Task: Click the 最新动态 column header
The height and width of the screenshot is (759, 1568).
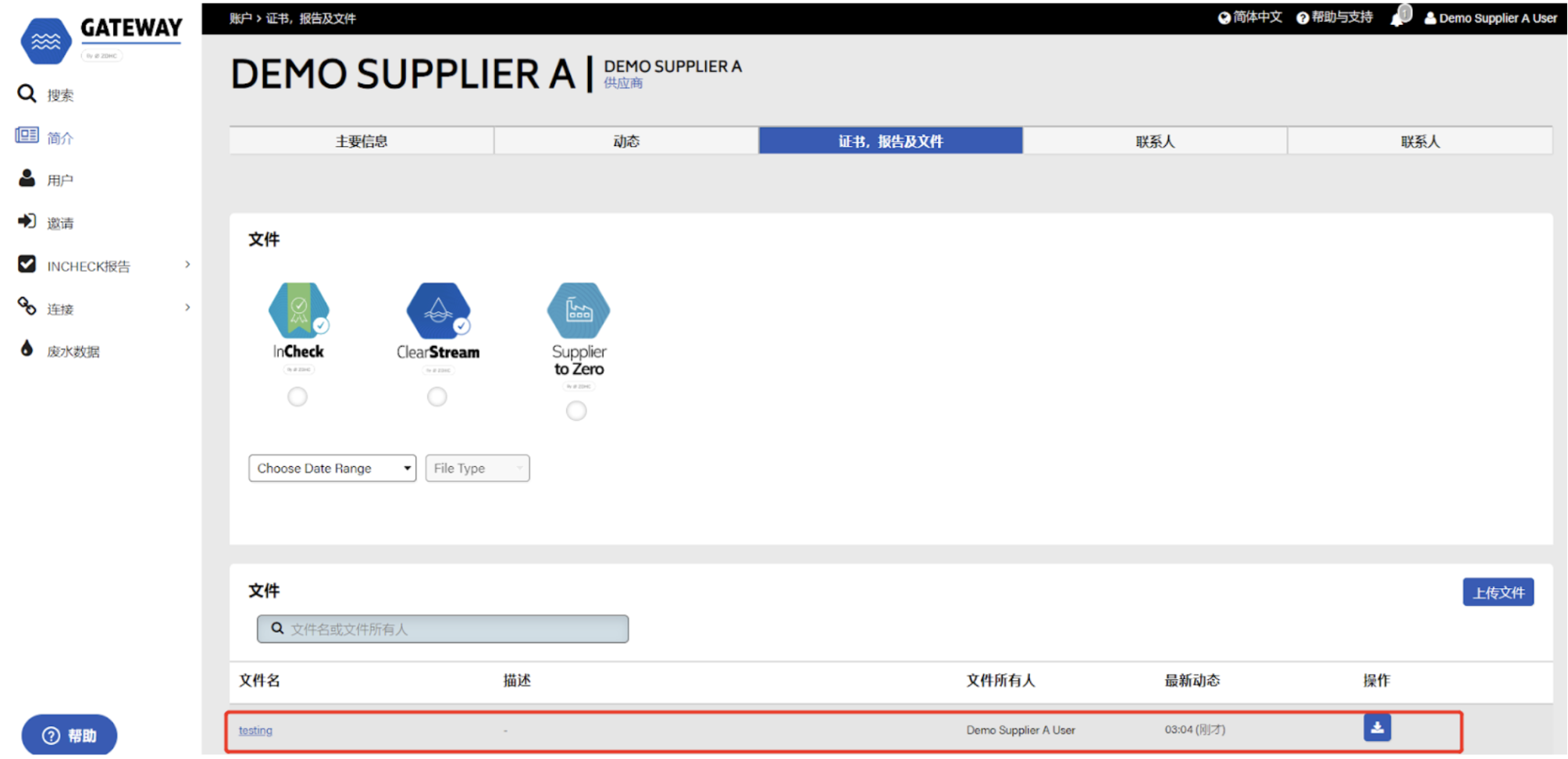Action: point(1192,680)
